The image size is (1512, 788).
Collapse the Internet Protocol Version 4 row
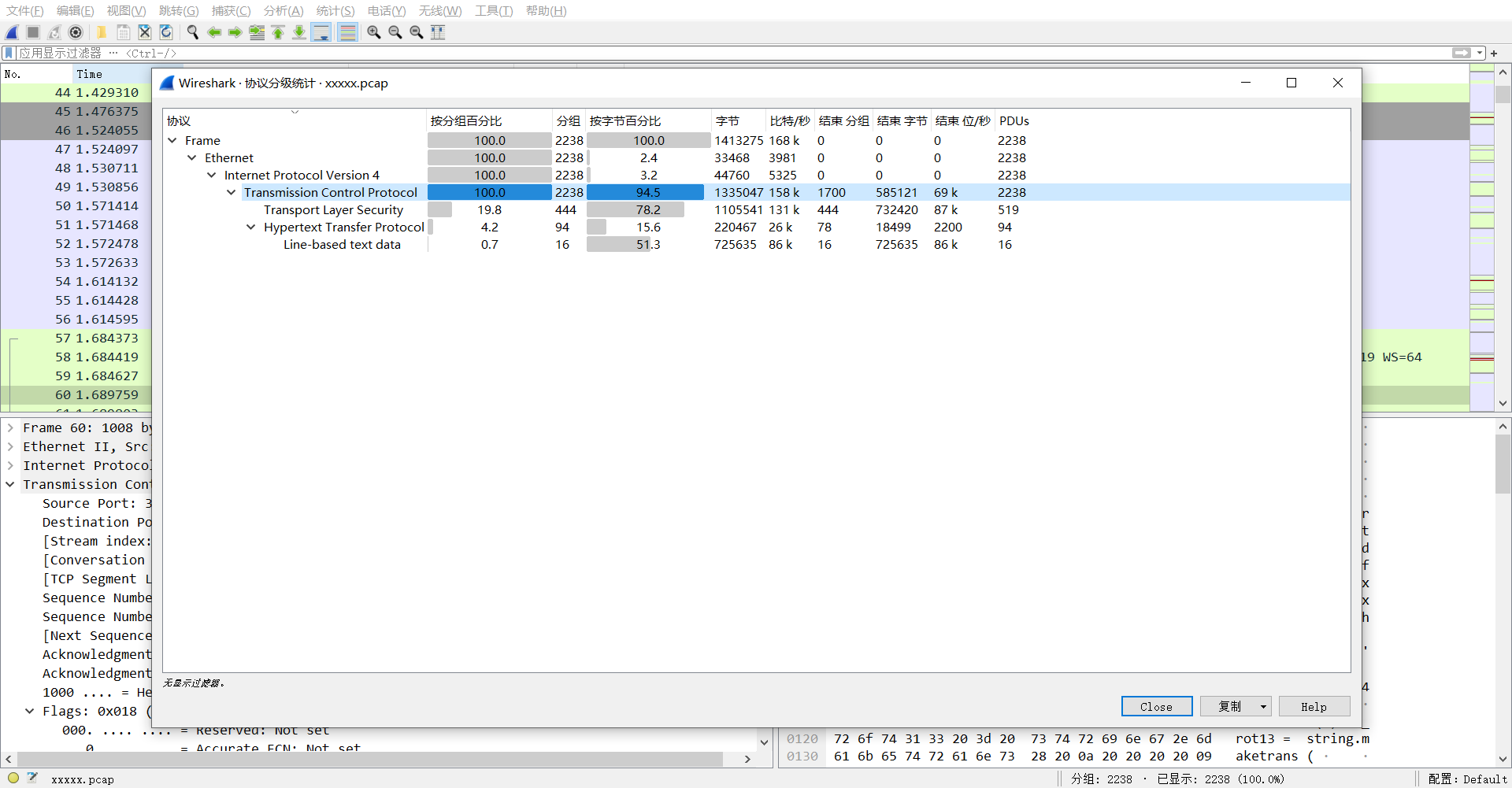212,175
